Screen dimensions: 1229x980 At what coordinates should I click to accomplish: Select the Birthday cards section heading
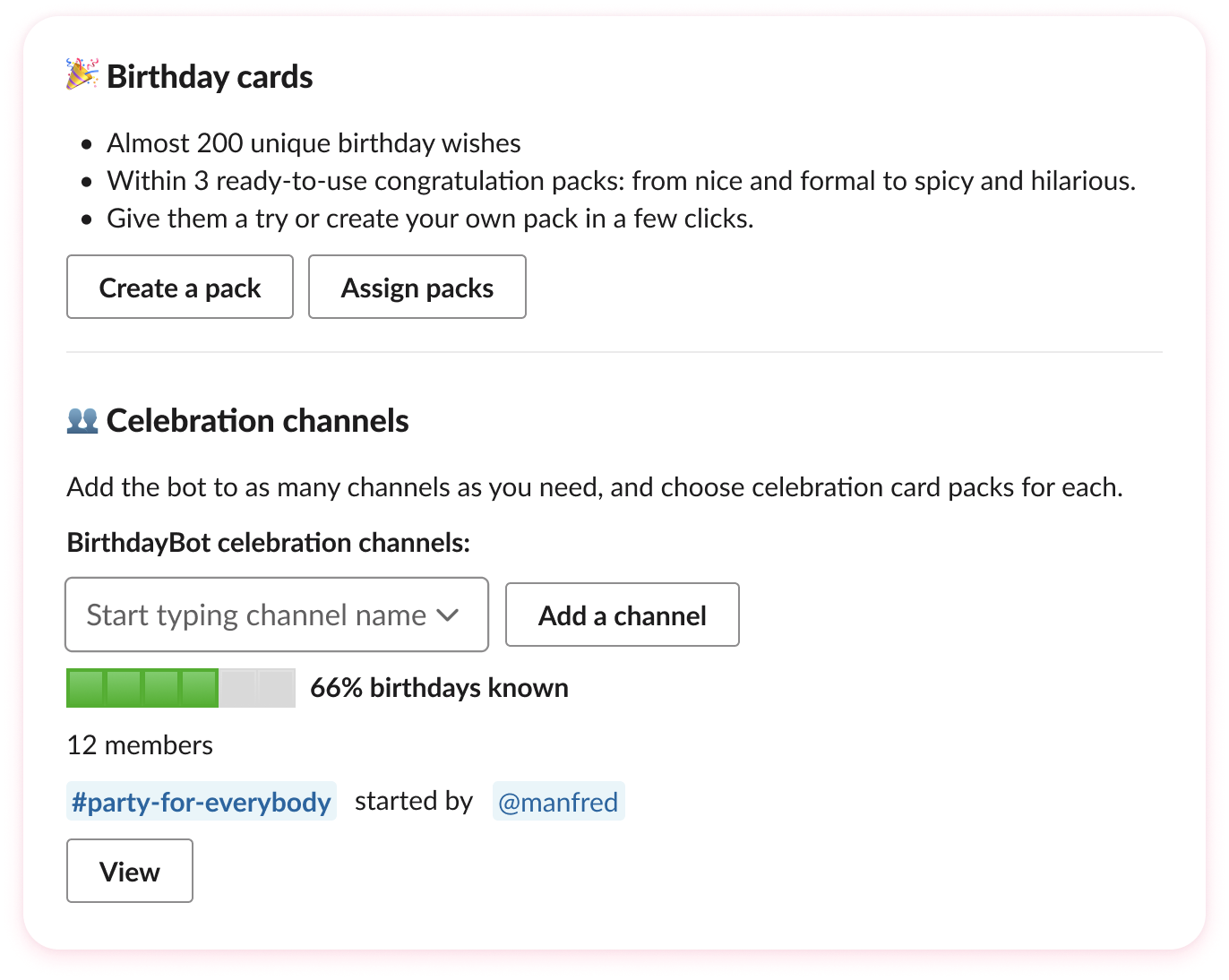[210, 77]
